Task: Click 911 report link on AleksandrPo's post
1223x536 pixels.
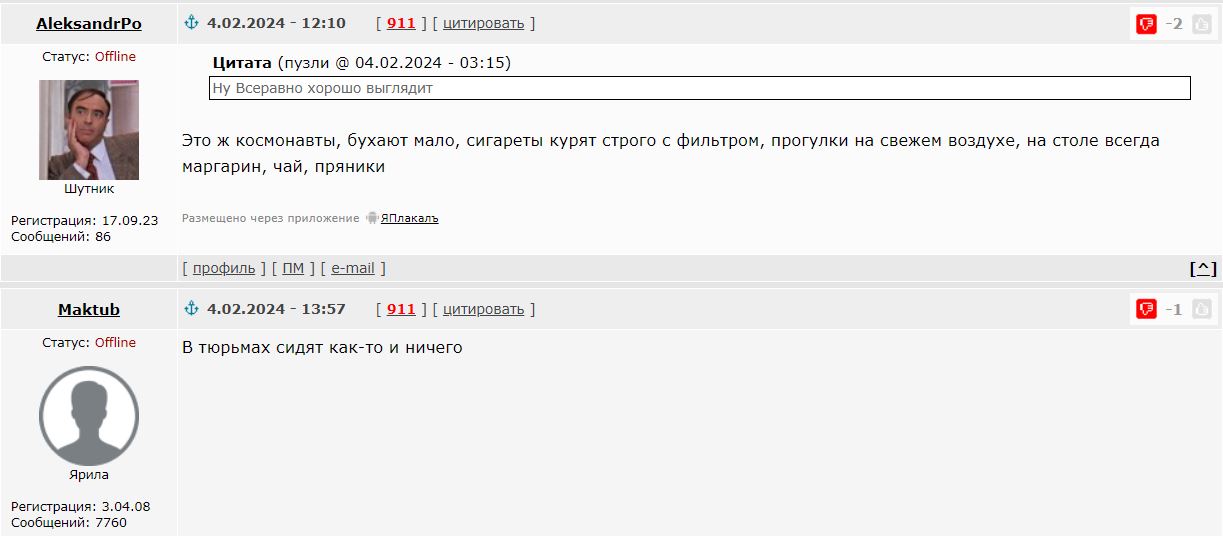Action: [x=401, y=23]
